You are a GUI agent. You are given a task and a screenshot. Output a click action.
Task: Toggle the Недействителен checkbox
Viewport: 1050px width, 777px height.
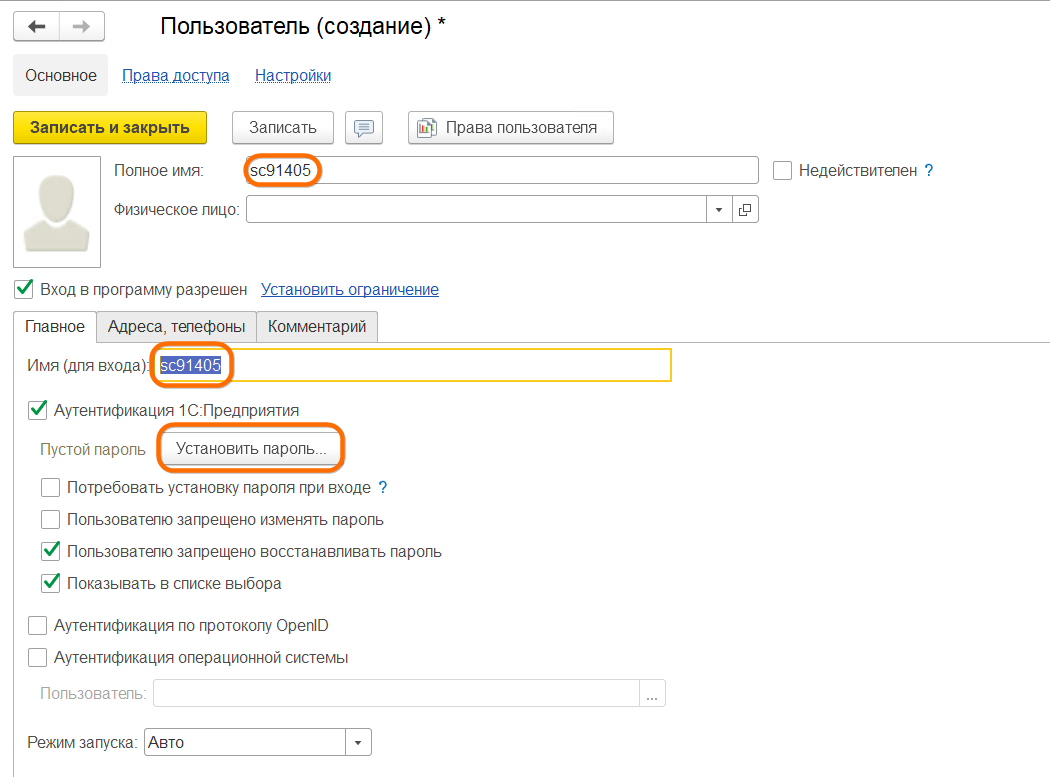(x=783, y=171)
